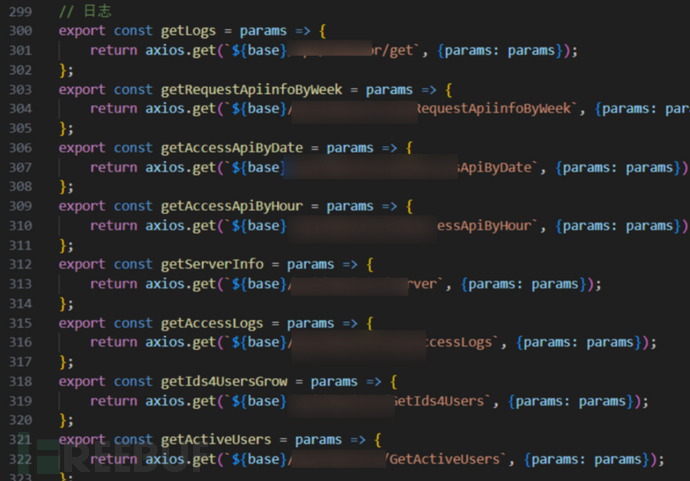Click the arrow "=>" on line 306

[x=389, y=148]
